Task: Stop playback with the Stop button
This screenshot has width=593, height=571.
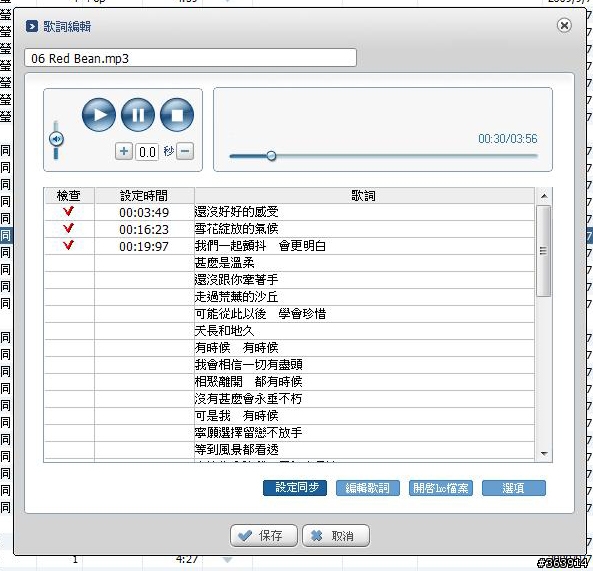Action: [177, 115]
